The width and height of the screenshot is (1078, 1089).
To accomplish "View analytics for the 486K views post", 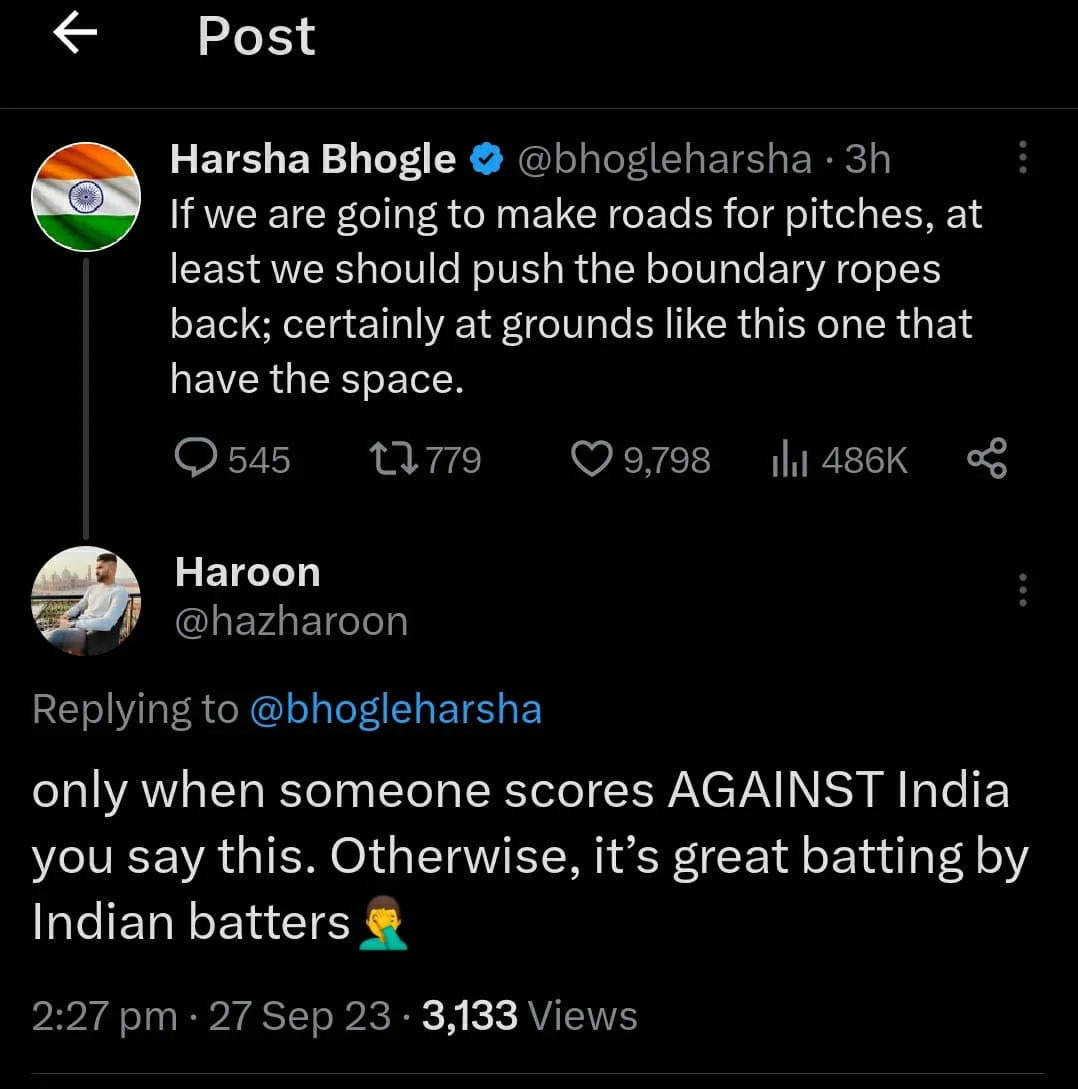I will [839, 459].
